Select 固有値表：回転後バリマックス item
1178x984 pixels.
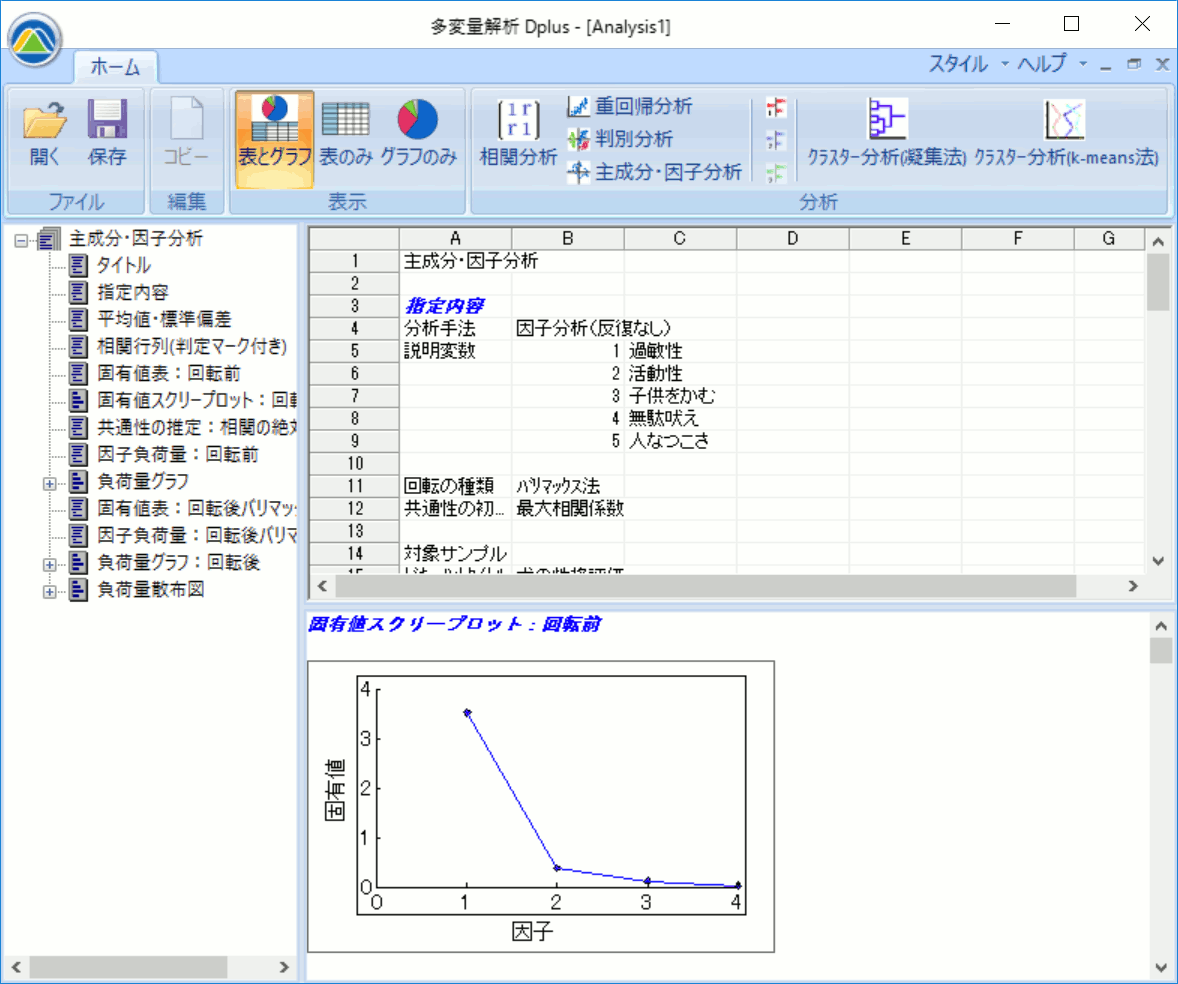click(x=197, y=509)
